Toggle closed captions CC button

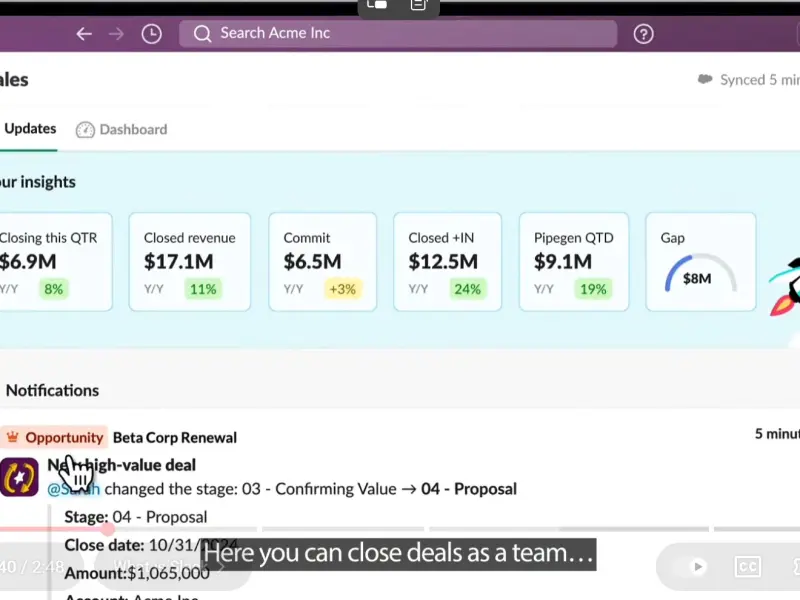747,567
